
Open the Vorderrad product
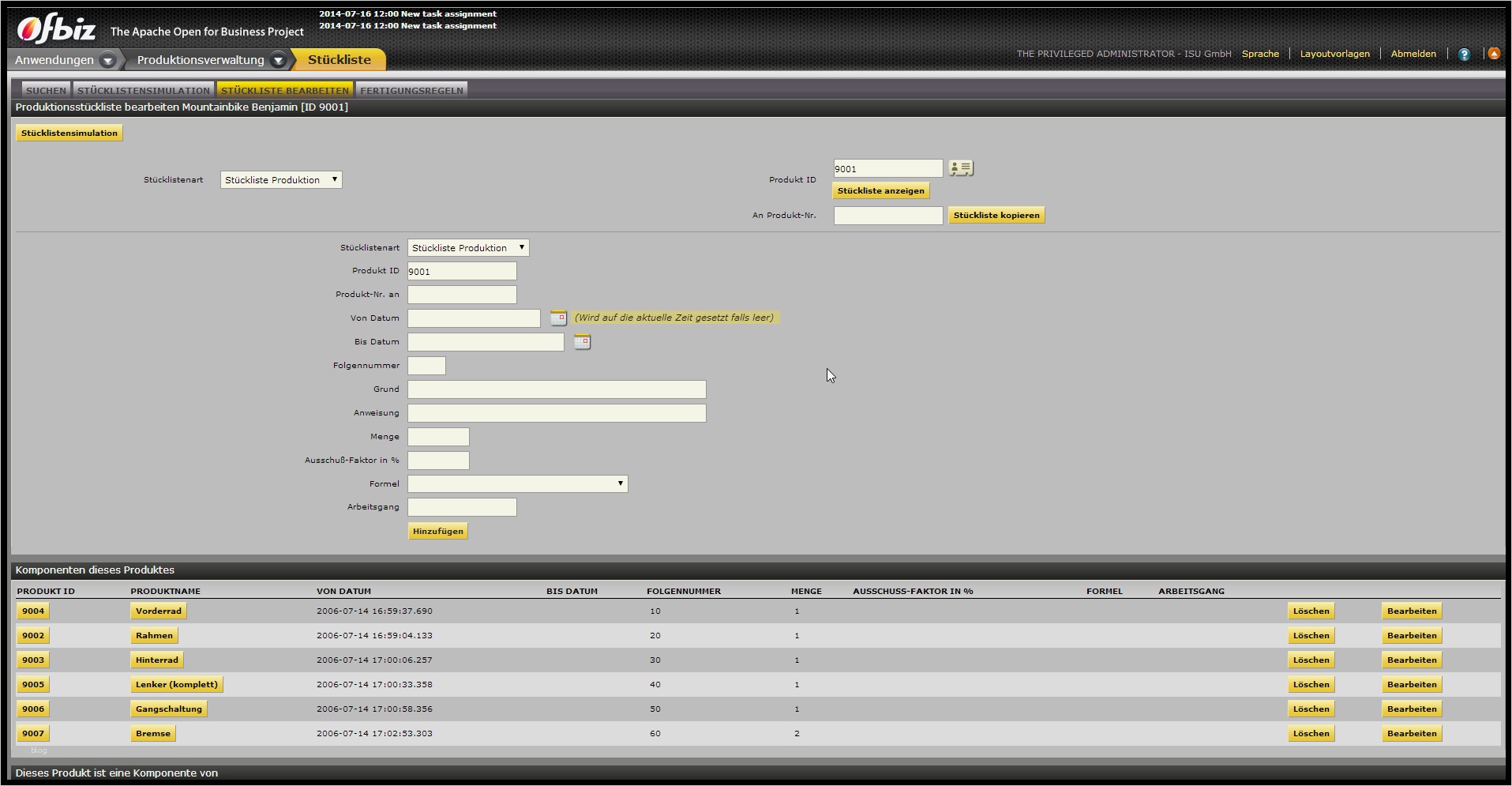159,611
